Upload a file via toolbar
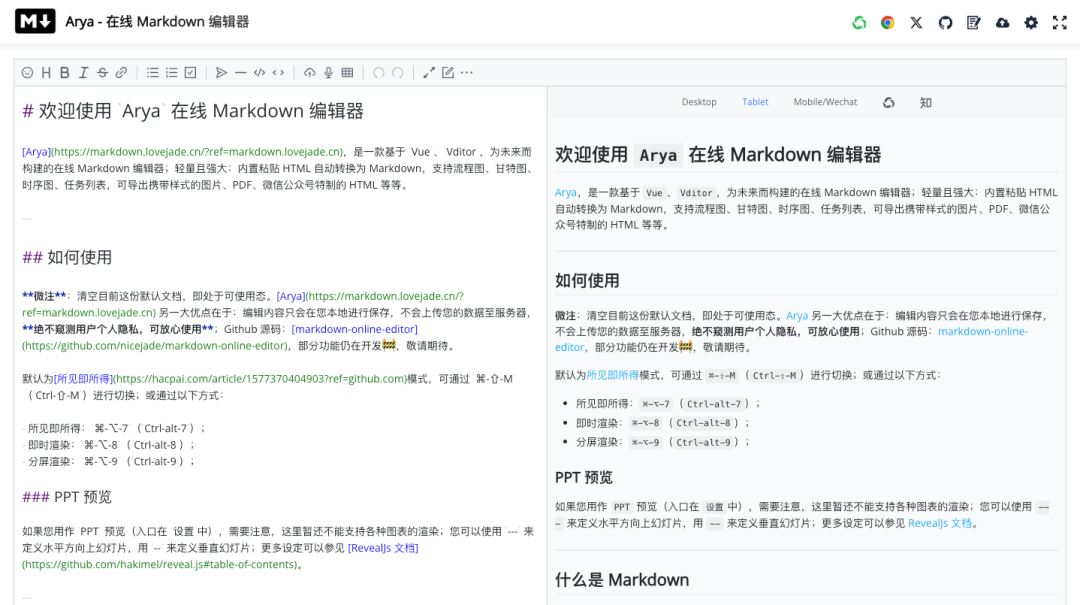Viewport: 1080px width, 605px height. pyautogui.click(x=310, y=72)
